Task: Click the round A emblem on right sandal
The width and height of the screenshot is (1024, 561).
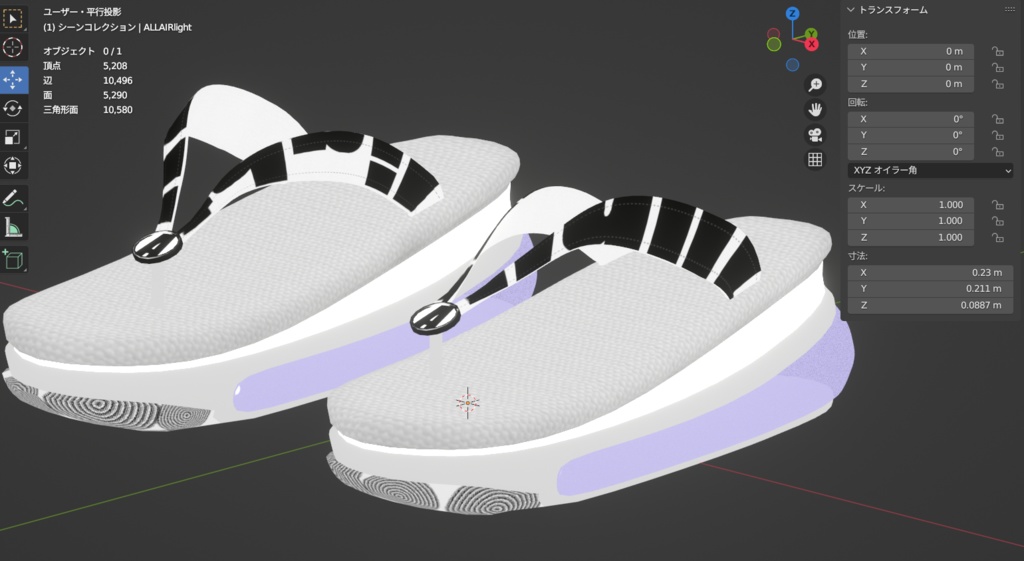Action: 435,319
